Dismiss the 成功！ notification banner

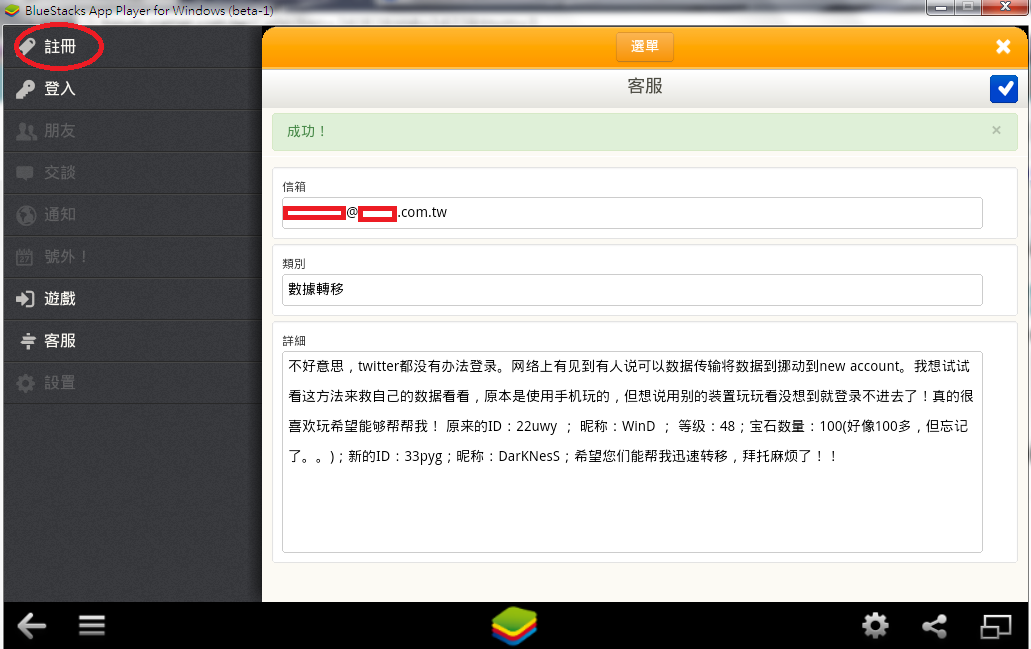[996, 130]
